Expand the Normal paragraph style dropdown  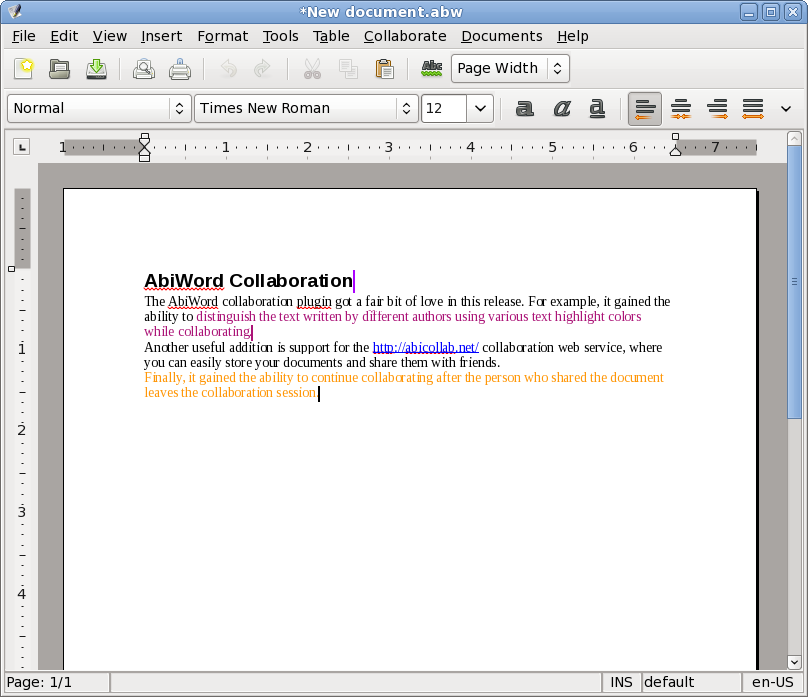[99, 108]
